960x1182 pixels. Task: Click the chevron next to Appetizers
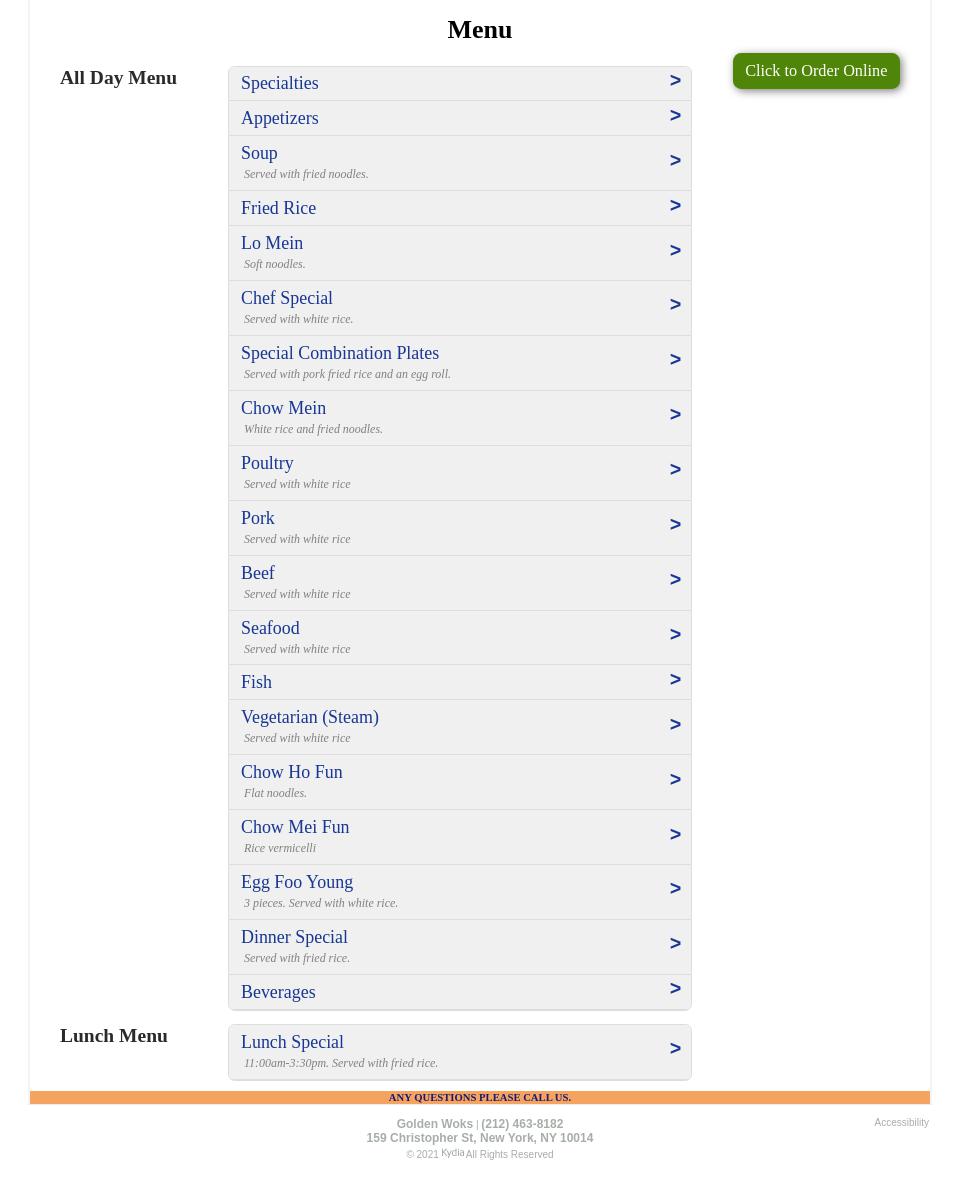click(x=674, y=116)
